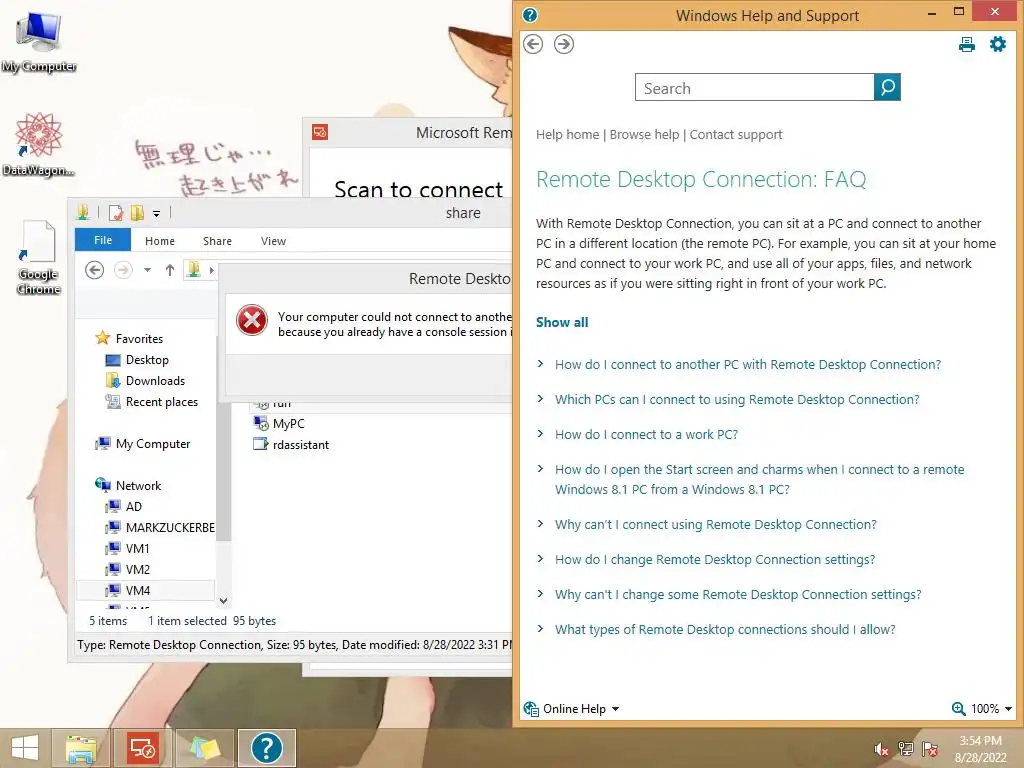This screenshot has width=1024, height=768.
Task: Expand 'Why can't I change some' settings question
Action: [738, 594]
